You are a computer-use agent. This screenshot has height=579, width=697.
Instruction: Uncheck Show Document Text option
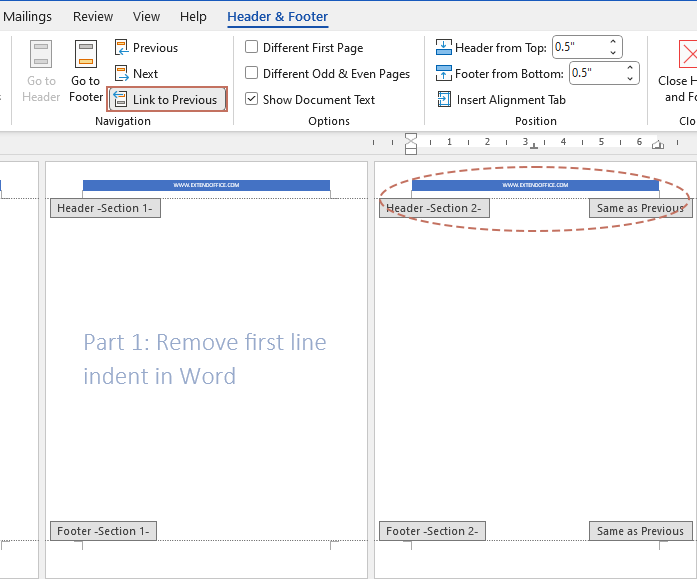click(252, 99)
